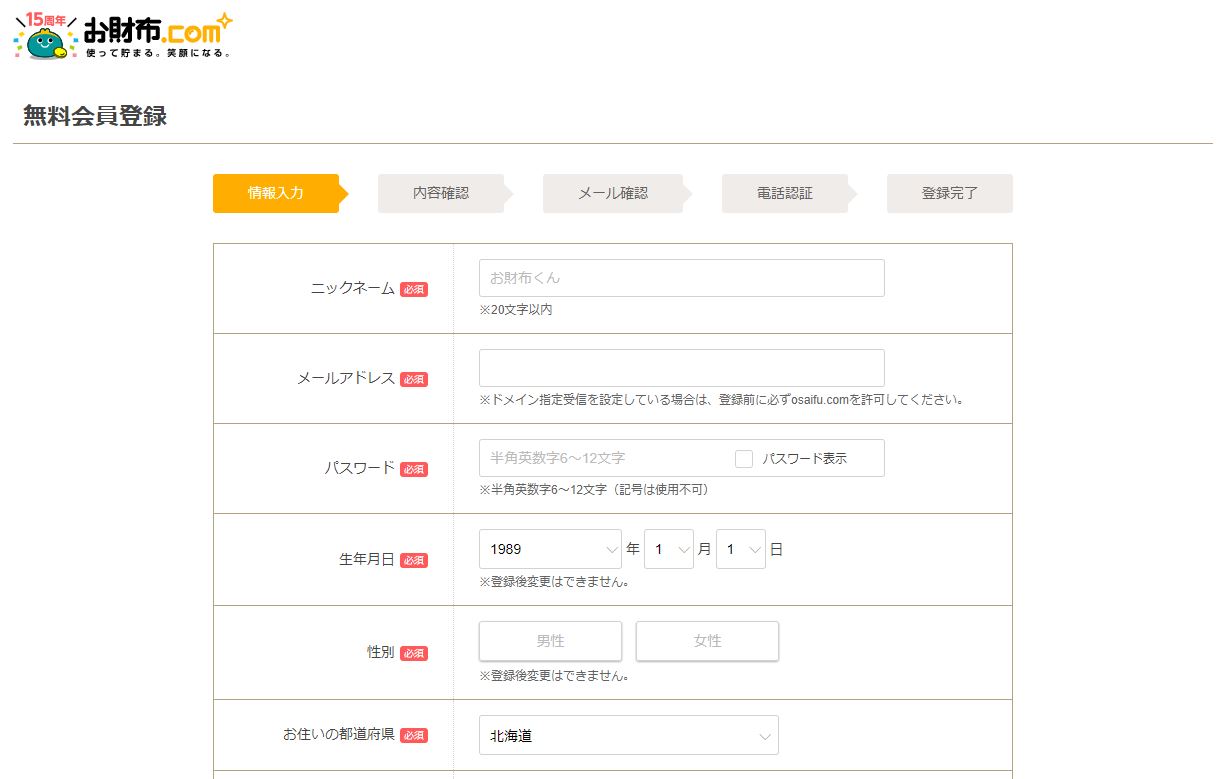
Task: Open the 北海道 prefecture dropdown
Action: [x=628, y=736]
